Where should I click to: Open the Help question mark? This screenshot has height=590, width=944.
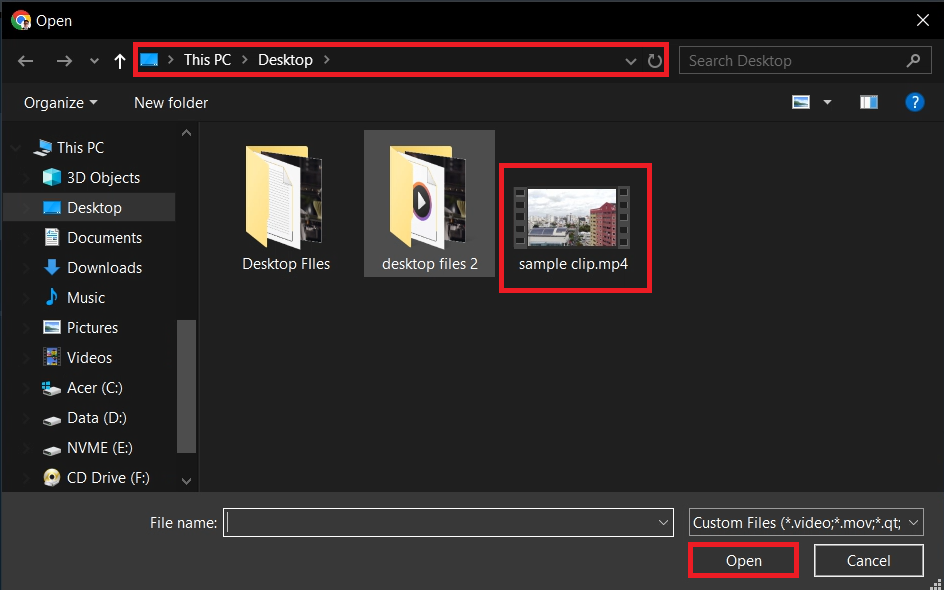coord(915,101)
